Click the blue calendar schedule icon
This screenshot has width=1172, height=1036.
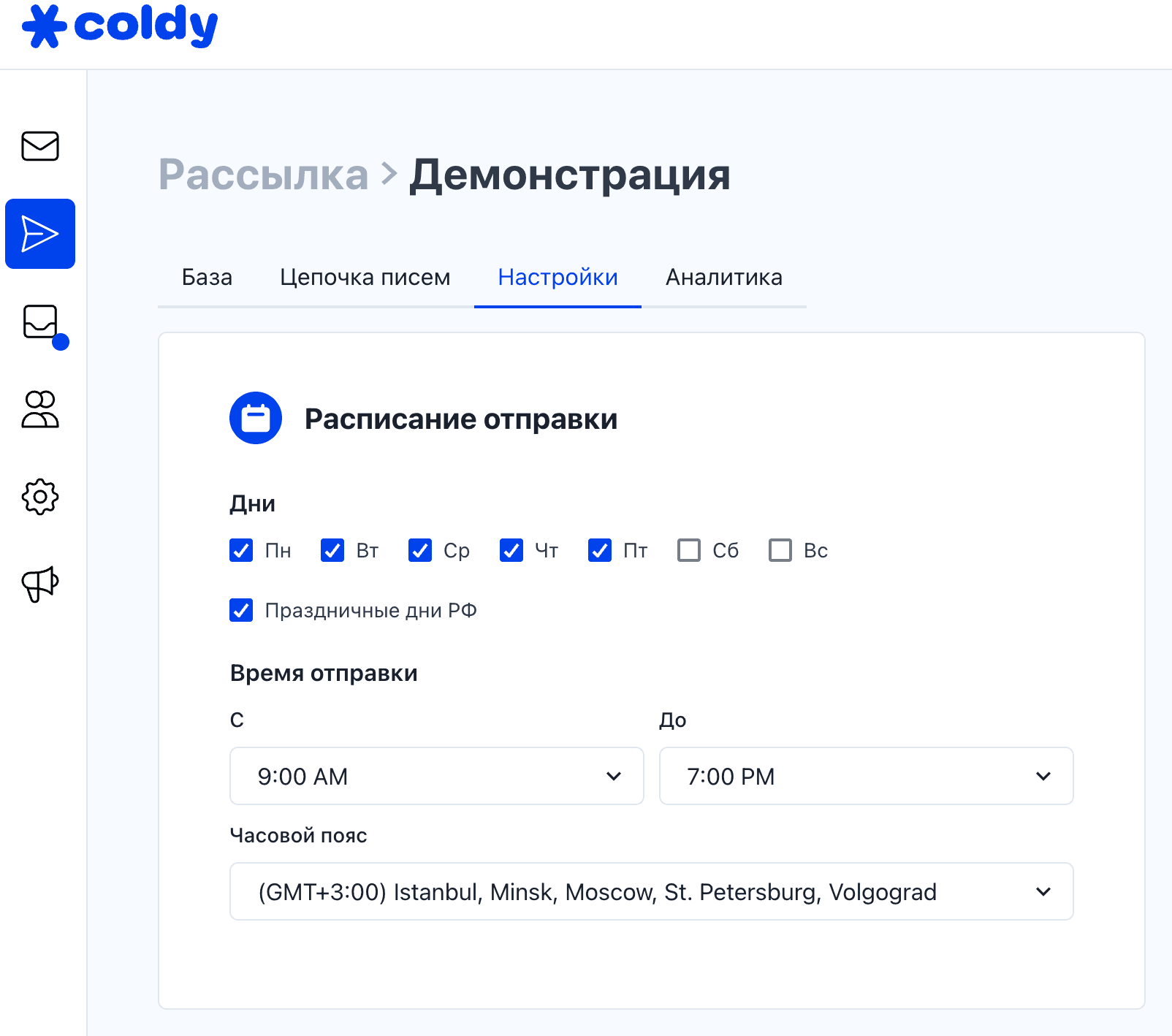[256, 419]
